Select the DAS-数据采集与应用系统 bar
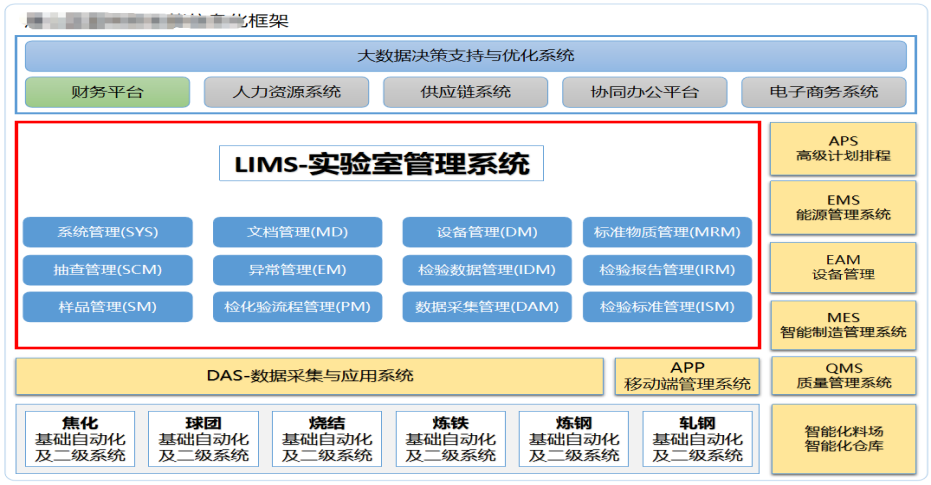 tap(309, 376)
